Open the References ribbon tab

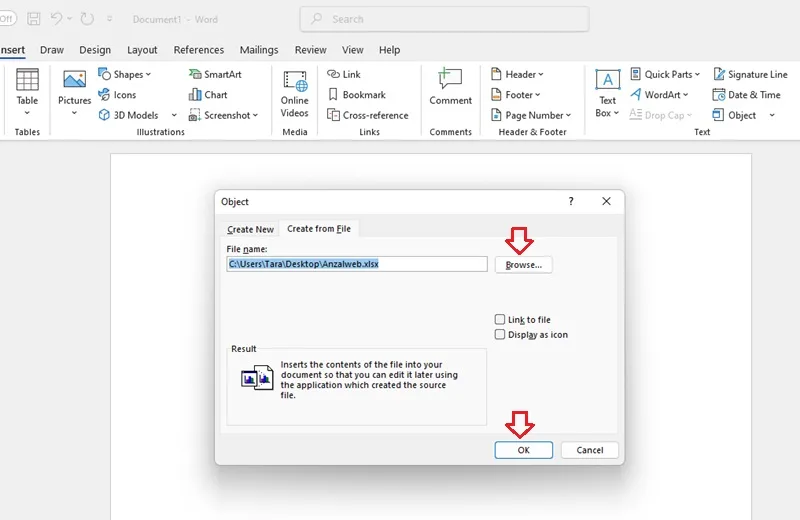[198, 50]
